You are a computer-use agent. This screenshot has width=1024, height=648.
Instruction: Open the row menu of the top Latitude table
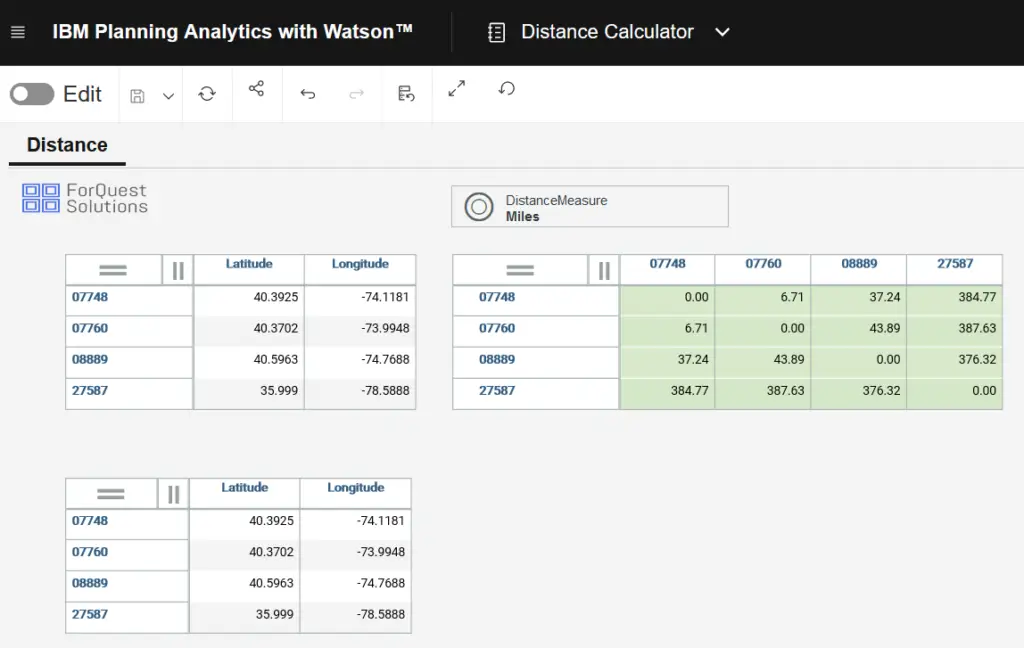[113, 269]
